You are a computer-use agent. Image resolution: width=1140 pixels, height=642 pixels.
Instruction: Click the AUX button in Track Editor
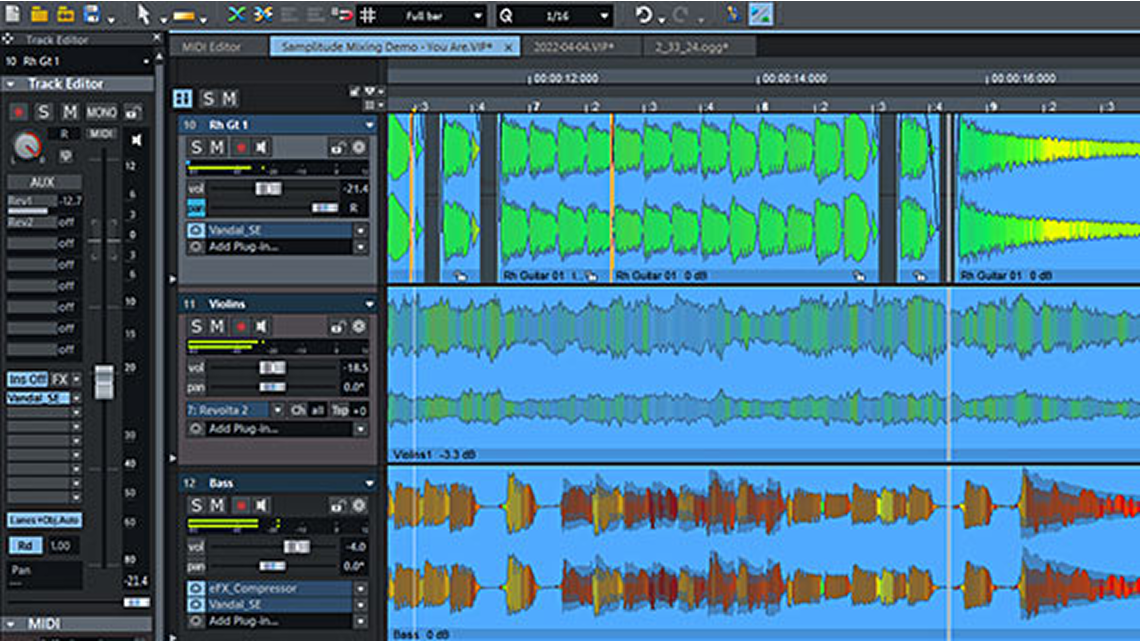[42, 182]
